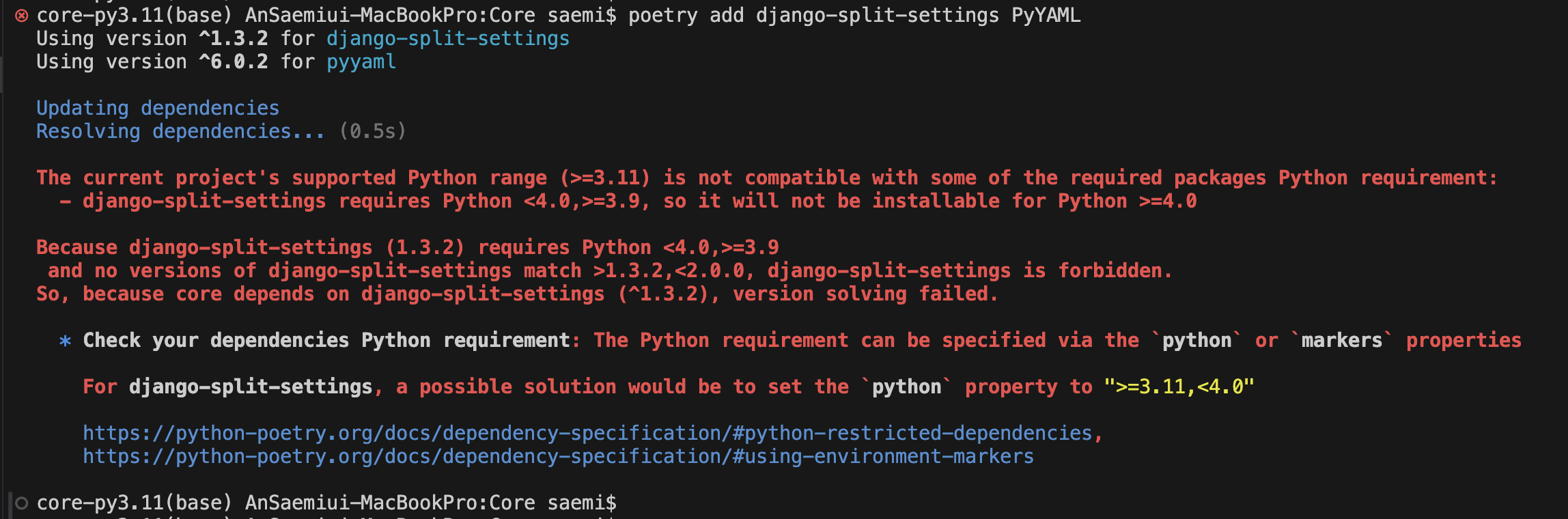1568x519 pixels.
Task: Click the blue asterisk before 'Check your dependencies'
Action: pos(65,341)
